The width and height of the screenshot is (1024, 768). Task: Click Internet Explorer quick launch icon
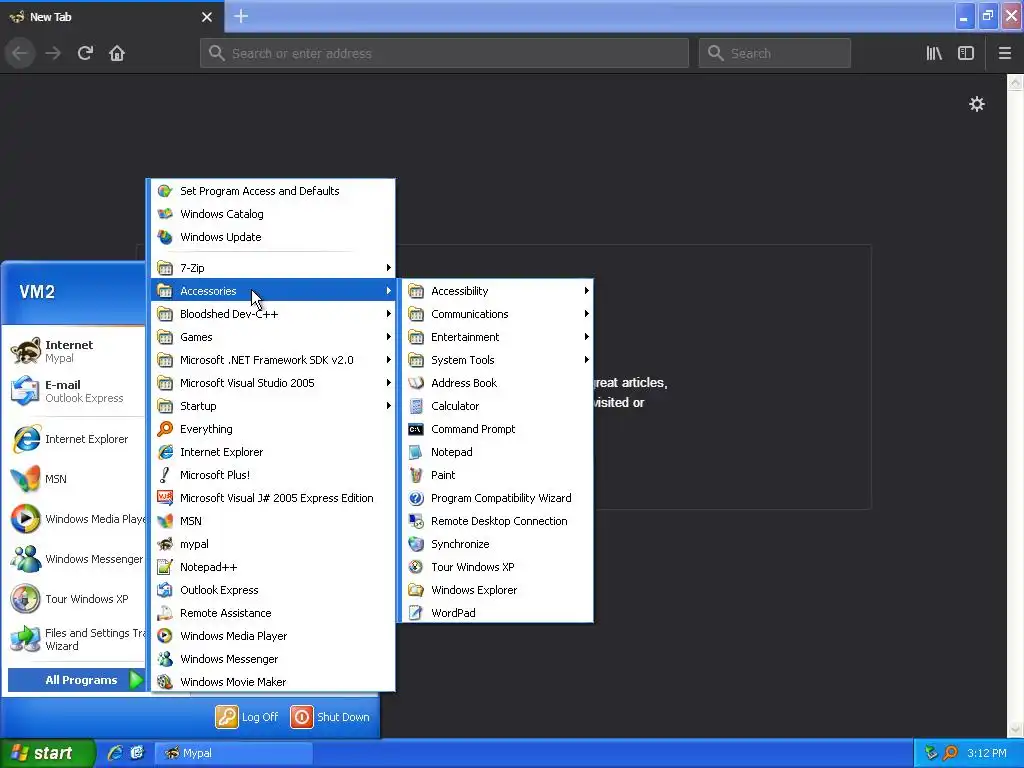(x=115, y=753)
